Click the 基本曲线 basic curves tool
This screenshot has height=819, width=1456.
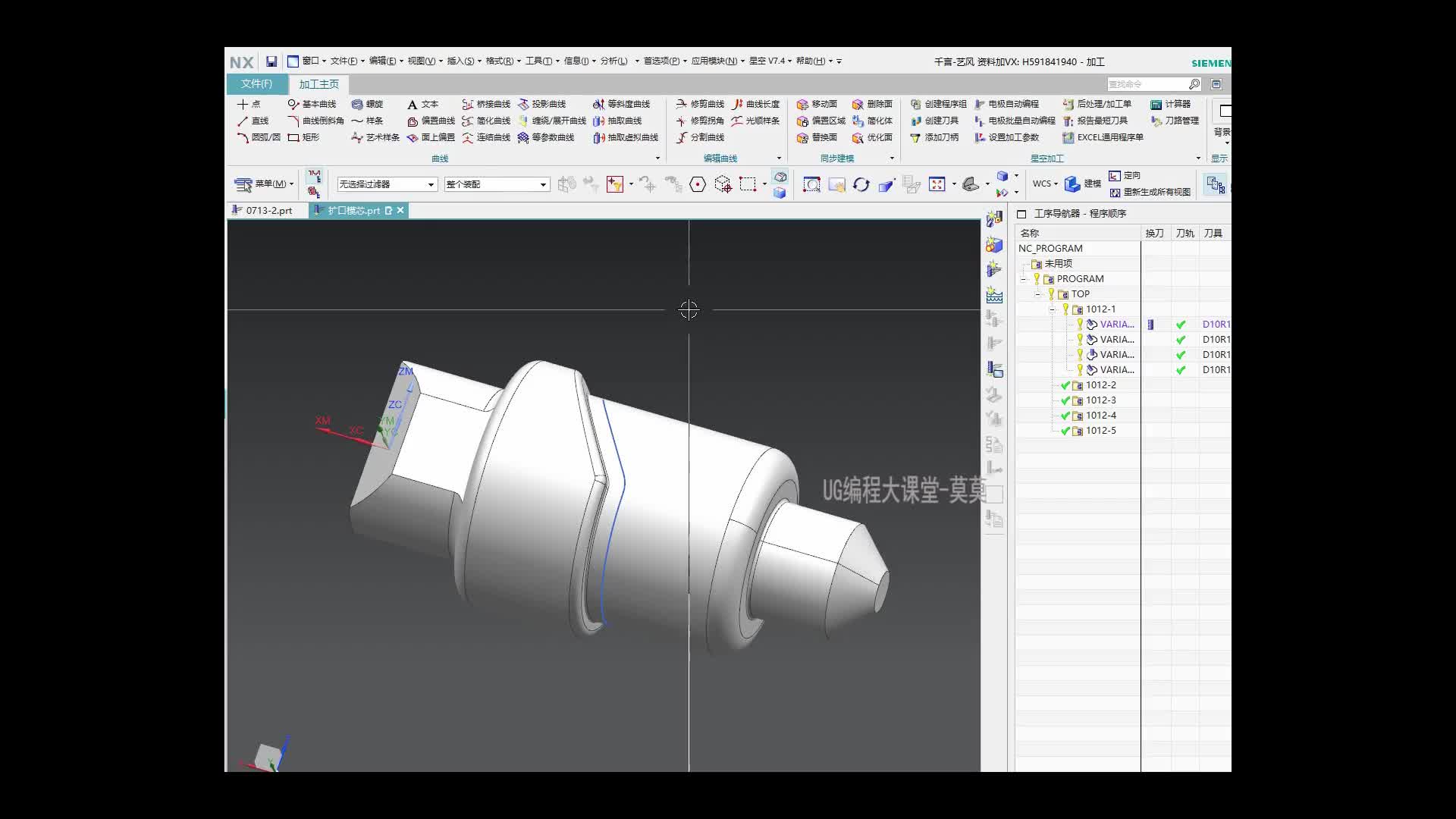[x=311, y=104]
